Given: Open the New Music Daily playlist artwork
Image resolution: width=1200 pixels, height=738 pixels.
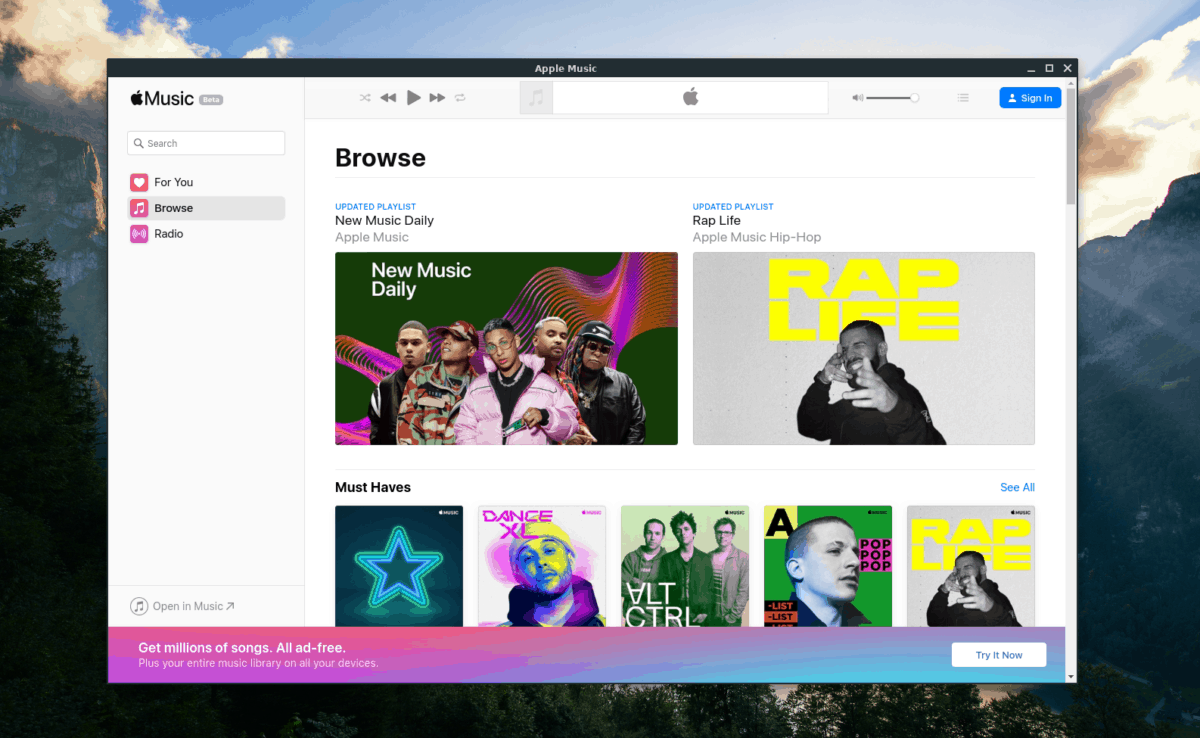Looking at the screenshot, I should coord(506,348).
